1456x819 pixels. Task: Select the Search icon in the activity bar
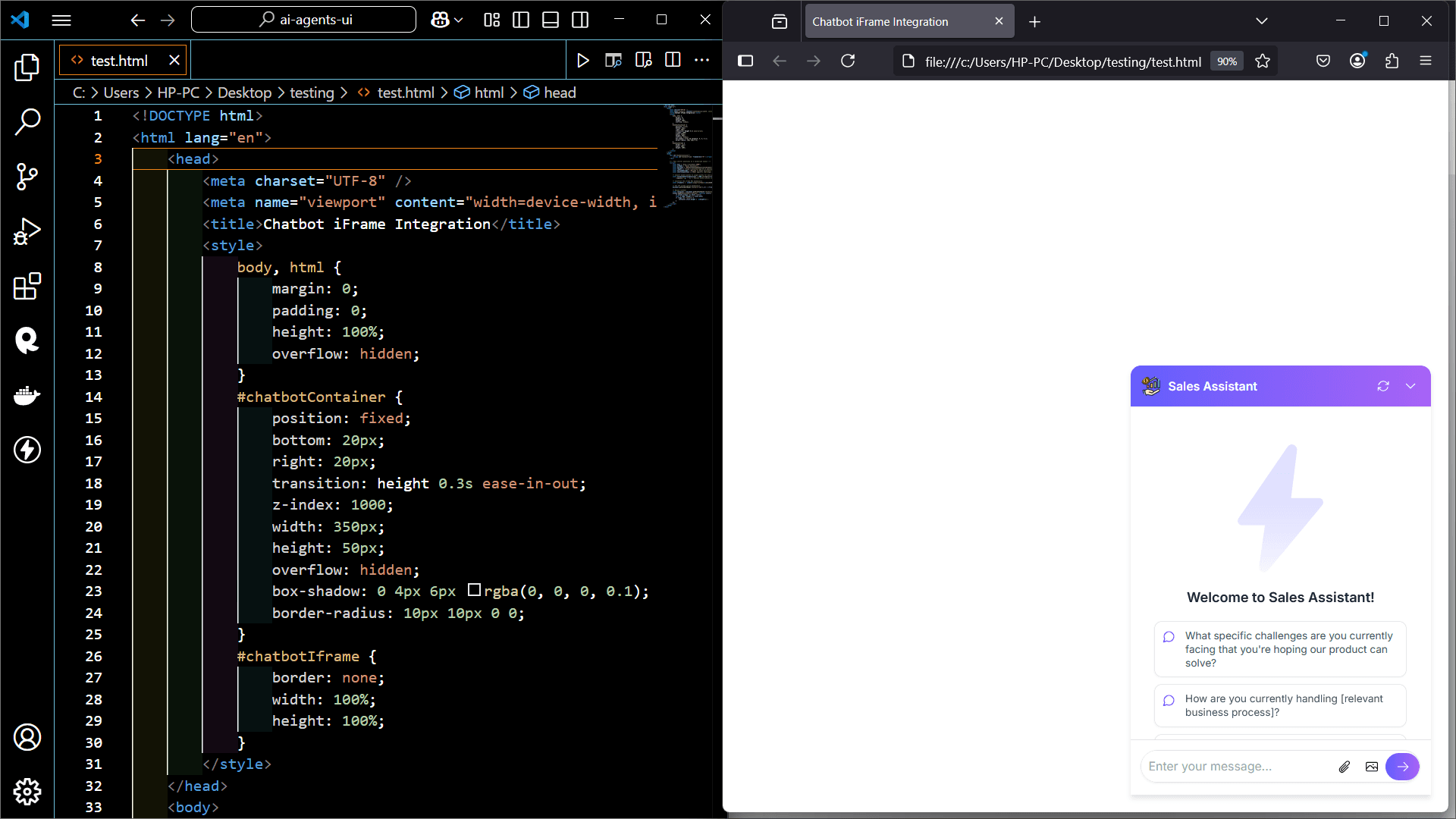click(x=27, y=121)
